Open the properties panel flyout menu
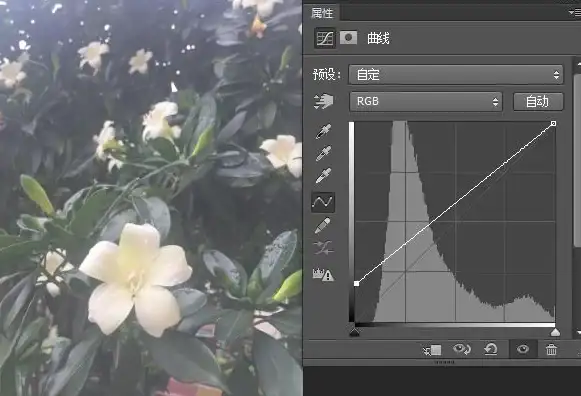 point(574,13)
